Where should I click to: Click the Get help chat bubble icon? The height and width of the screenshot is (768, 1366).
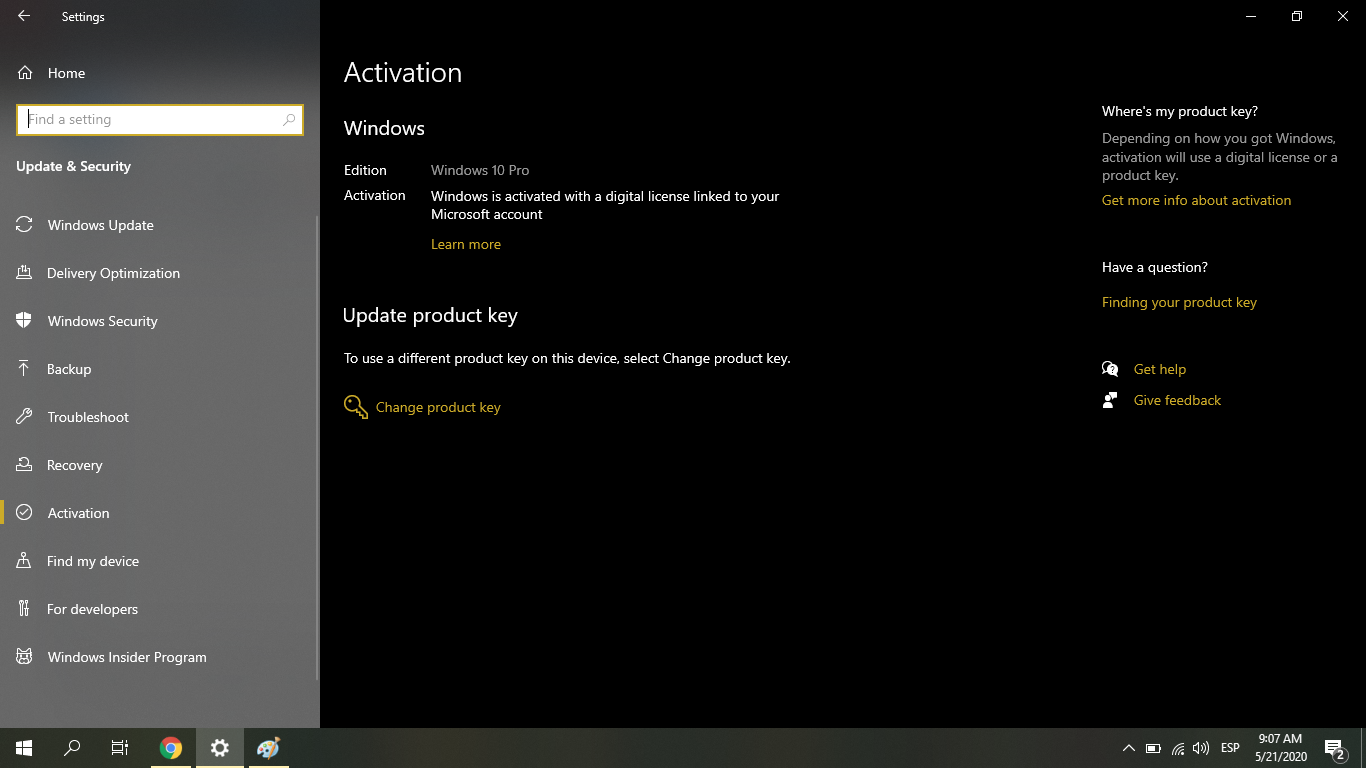coord(1110,369)
